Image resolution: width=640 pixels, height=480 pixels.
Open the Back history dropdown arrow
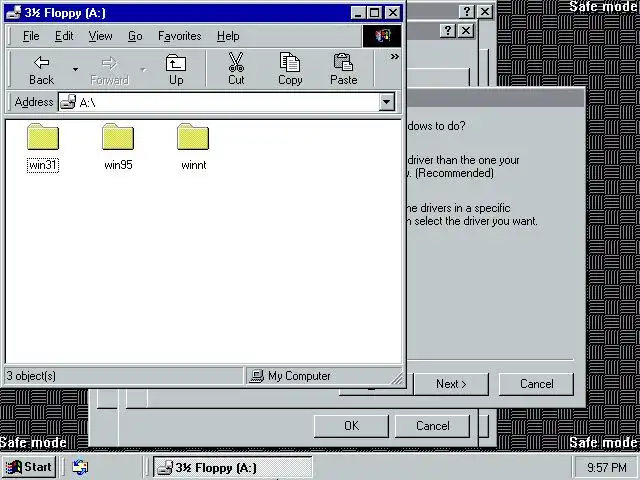(75, 69)
